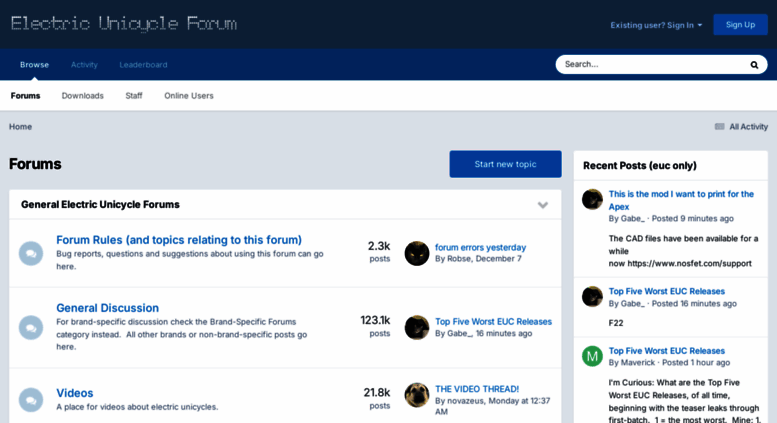Open novazeus's avatar beside THE VIDEO THREAD
Image resolution: width=777 pixels, height=423 pixels.
coord(417,395)
